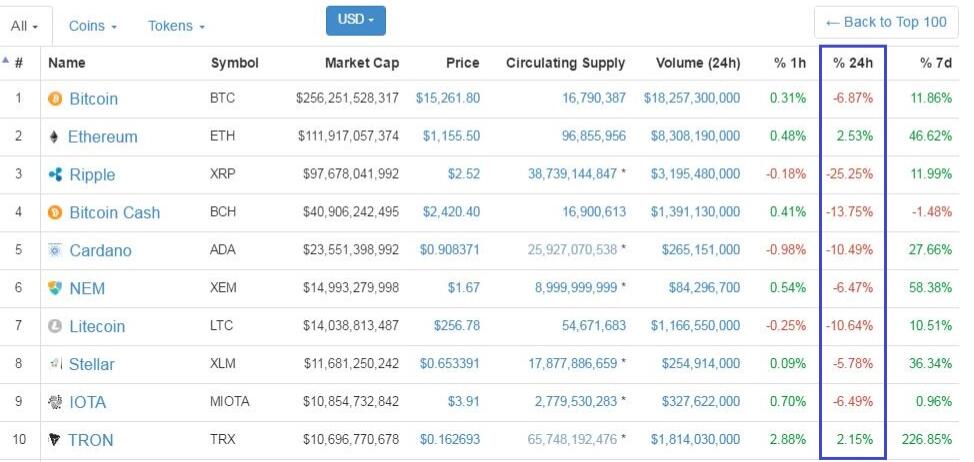Click the Bitcoin Cash logo icon

56,213
